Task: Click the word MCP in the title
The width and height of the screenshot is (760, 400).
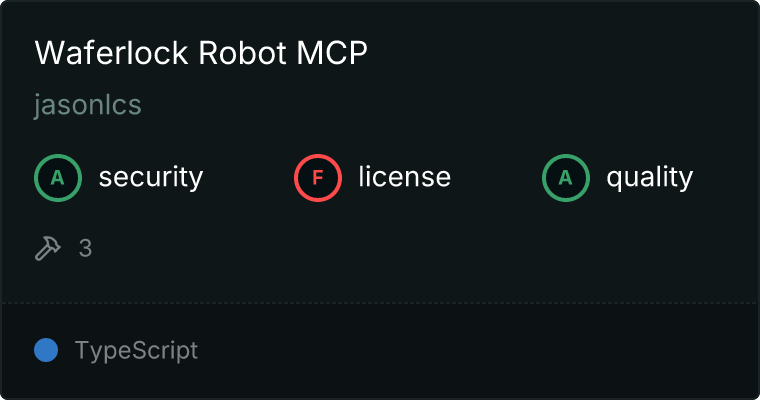Action: [x=332, y=52]
